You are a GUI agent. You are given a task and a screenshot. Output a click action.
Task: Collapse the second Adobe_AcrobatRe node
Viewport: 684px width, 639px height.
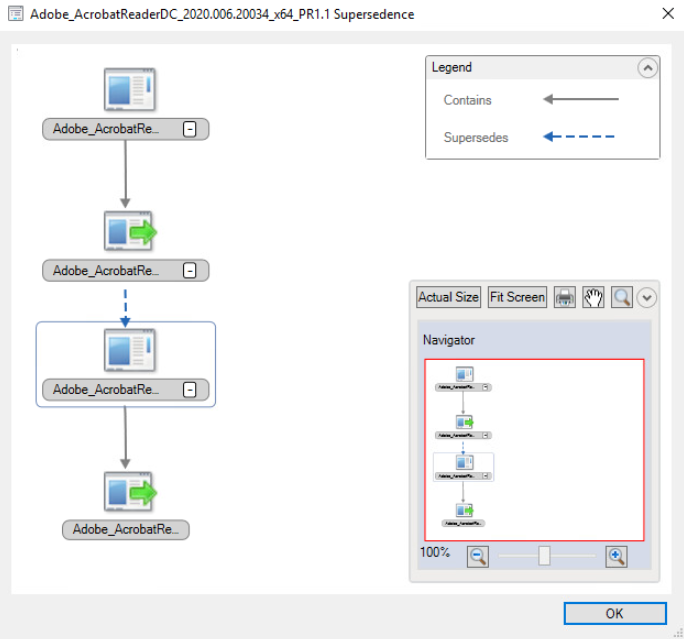pyautogui.click(x=189, y=271)
